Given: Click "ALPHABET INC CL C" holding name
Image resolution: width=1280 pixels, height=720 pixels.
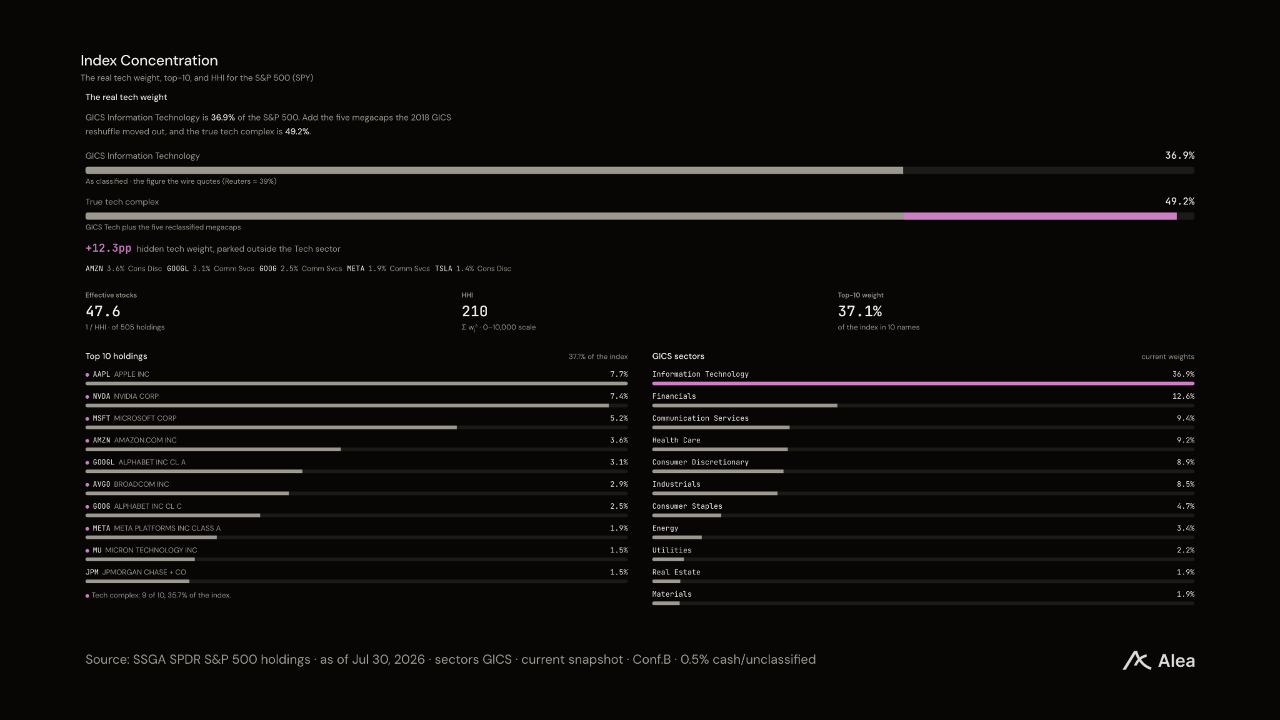Looking at the screenshot, I should (148, 506).
